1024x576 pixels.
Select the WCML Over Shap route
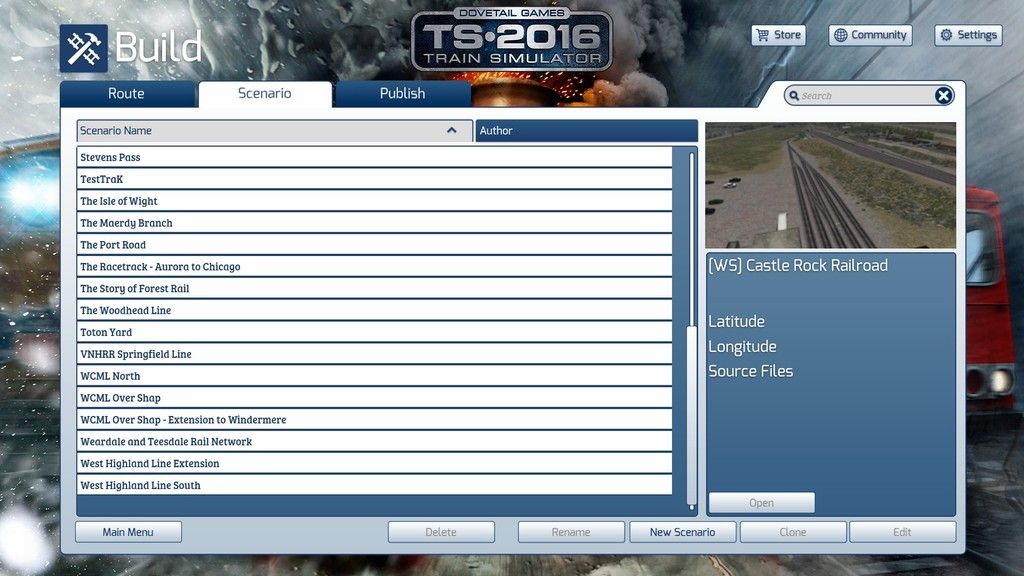tap(375, 398)
